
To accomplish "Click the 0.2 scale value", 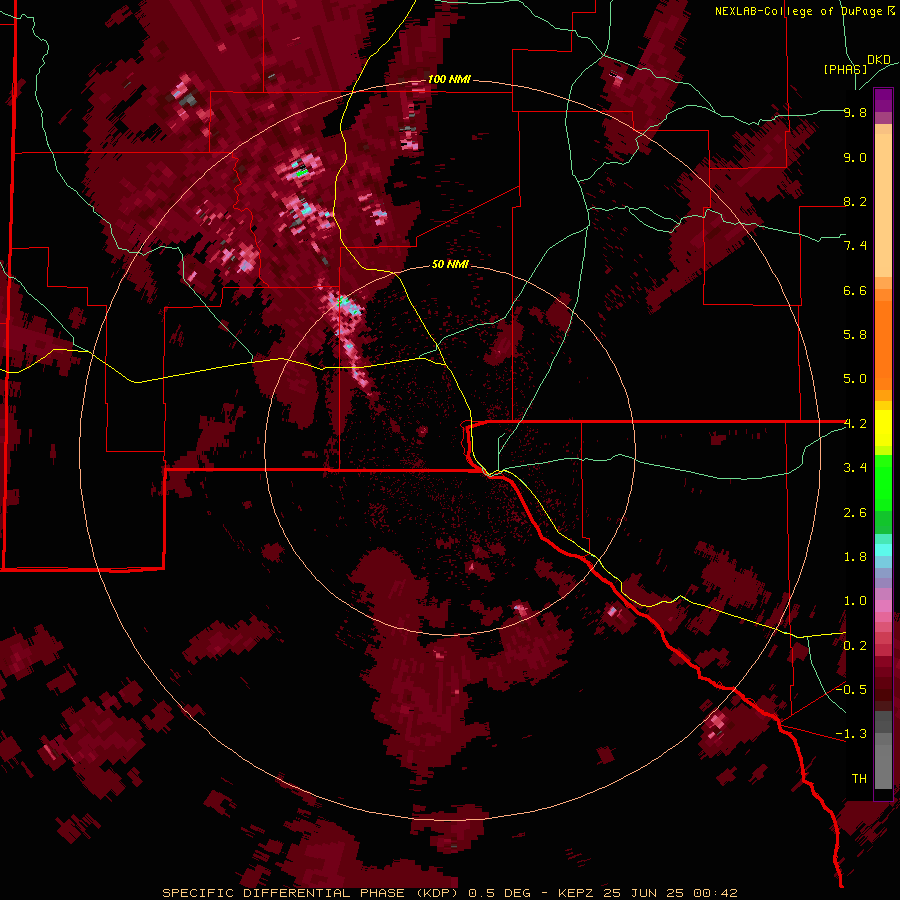I will tap(855, 646).
